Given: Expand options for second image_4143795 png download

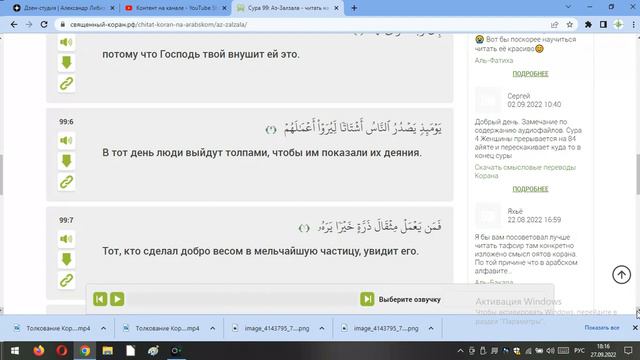Looking at the screenshot, I should point(431,328).
